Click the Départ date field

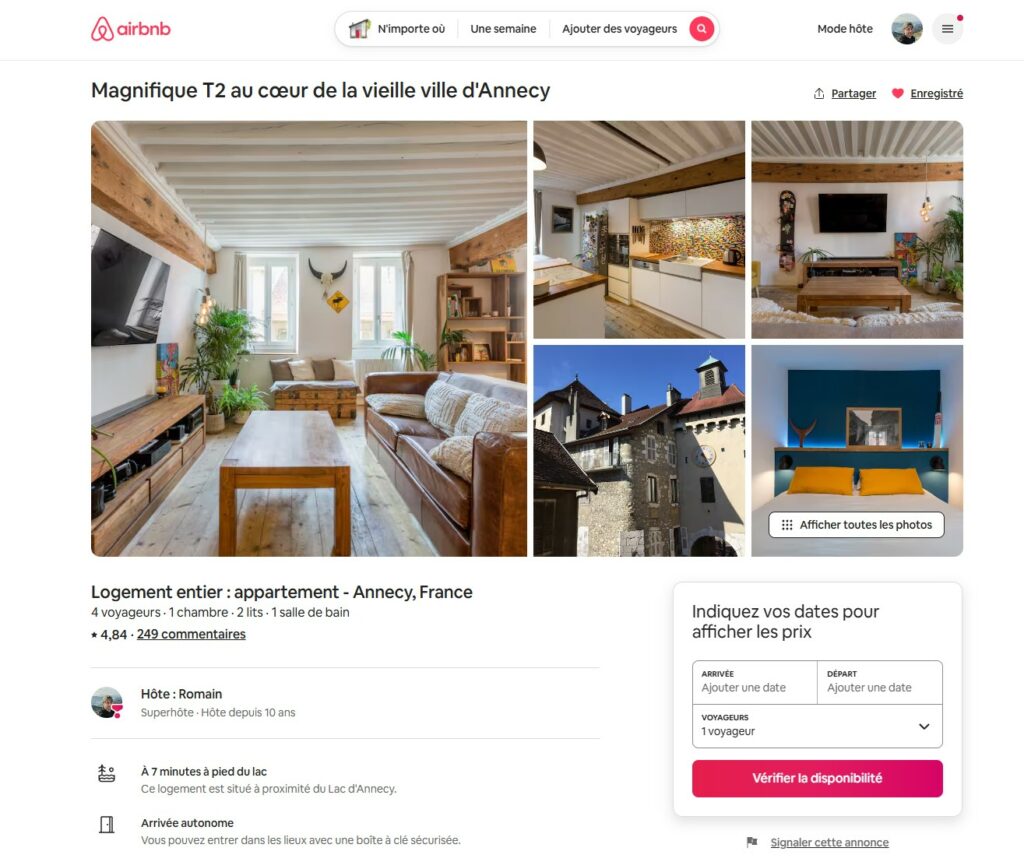pyautogui.click(x=880, y=682)
